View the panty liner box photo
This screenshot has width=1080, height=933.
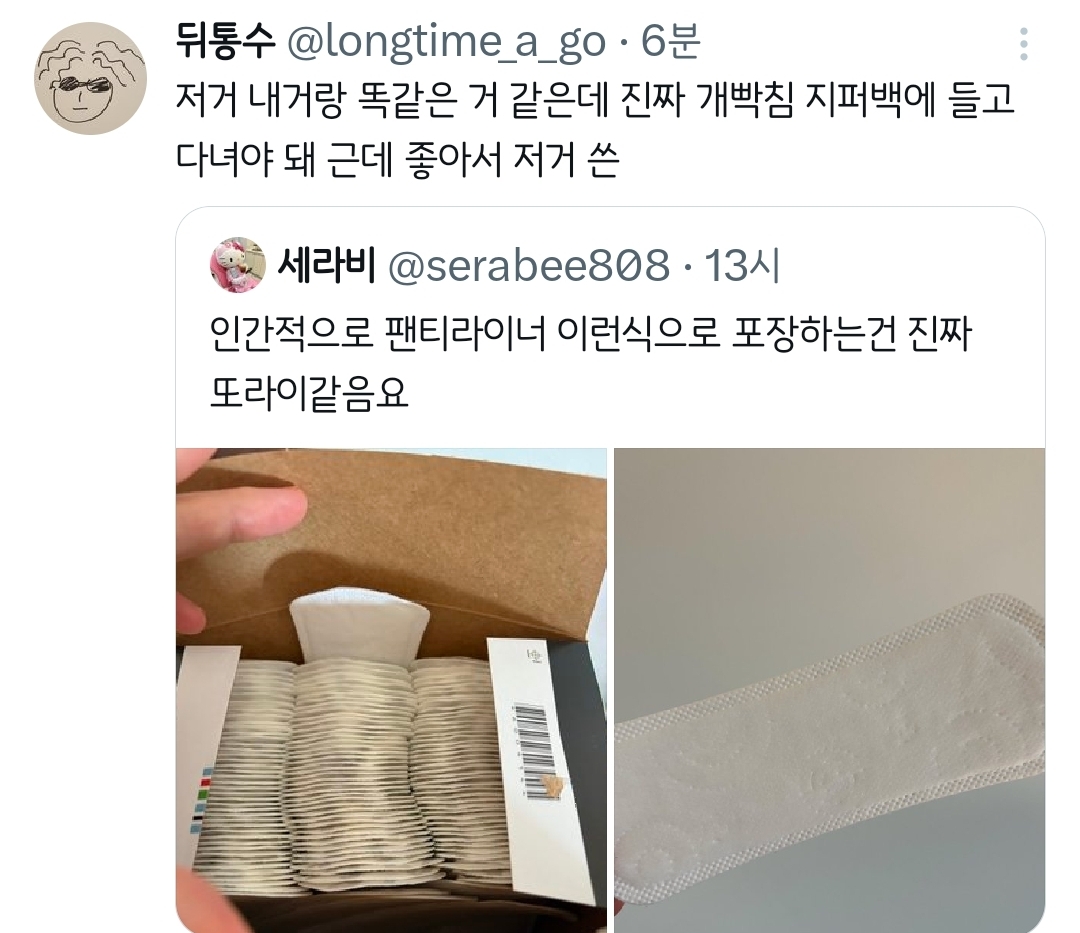tap(391, 690)
